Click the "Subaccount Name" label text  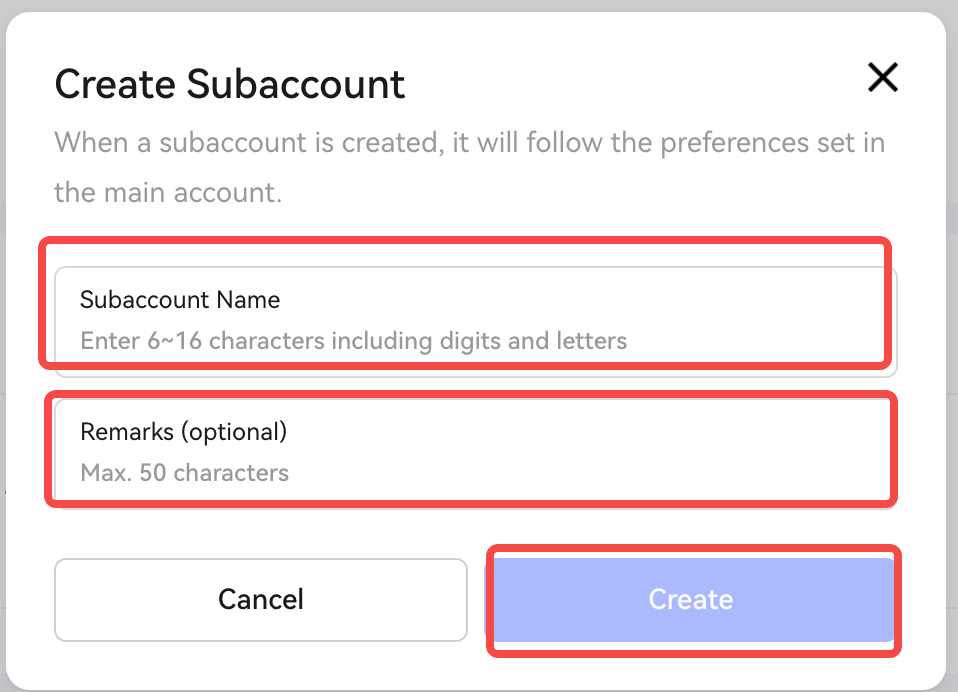click(180, 300)
